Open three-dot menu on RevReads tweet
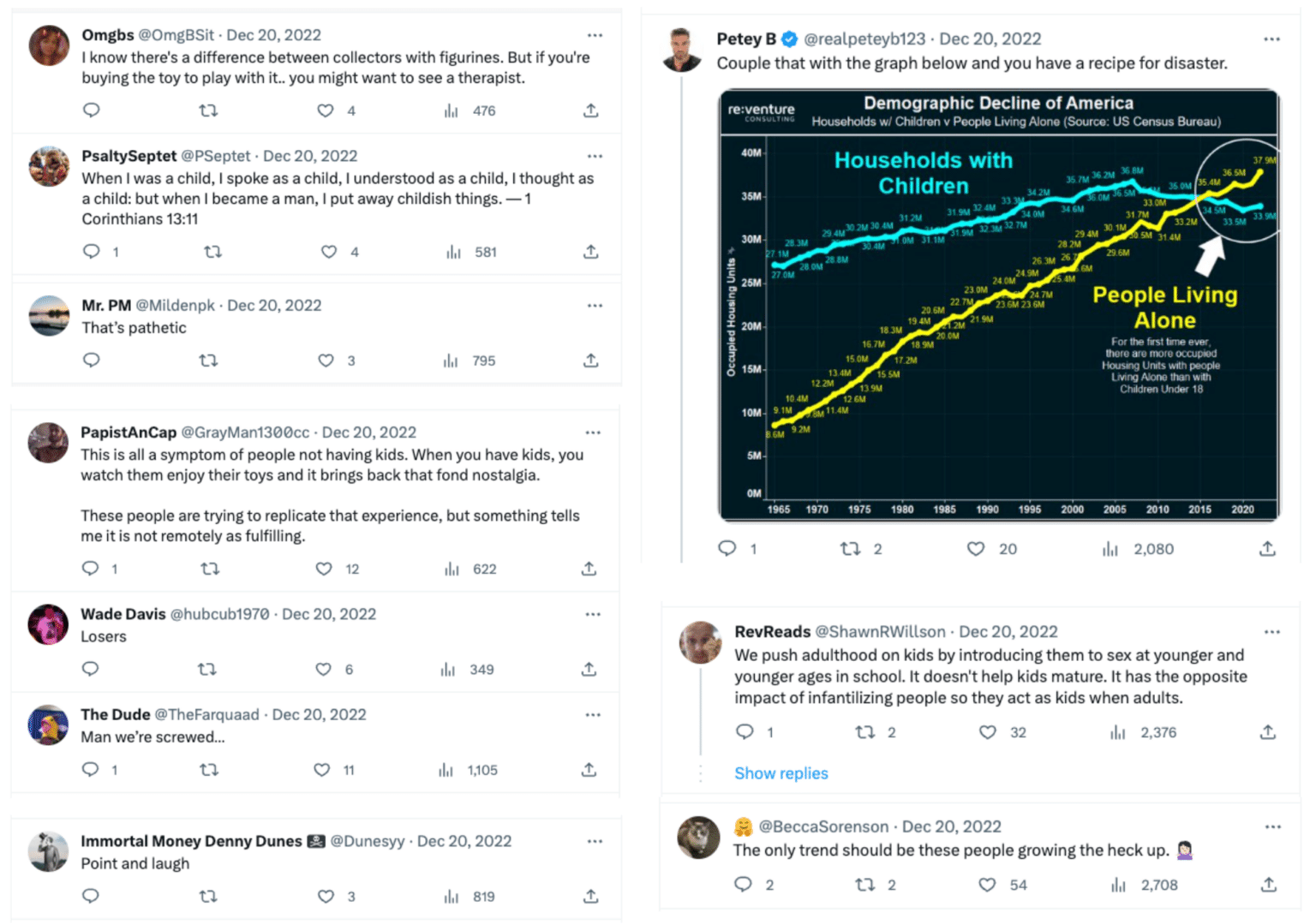Image resolution: width=1316 pixels, height=924 pixels. 1272,632
